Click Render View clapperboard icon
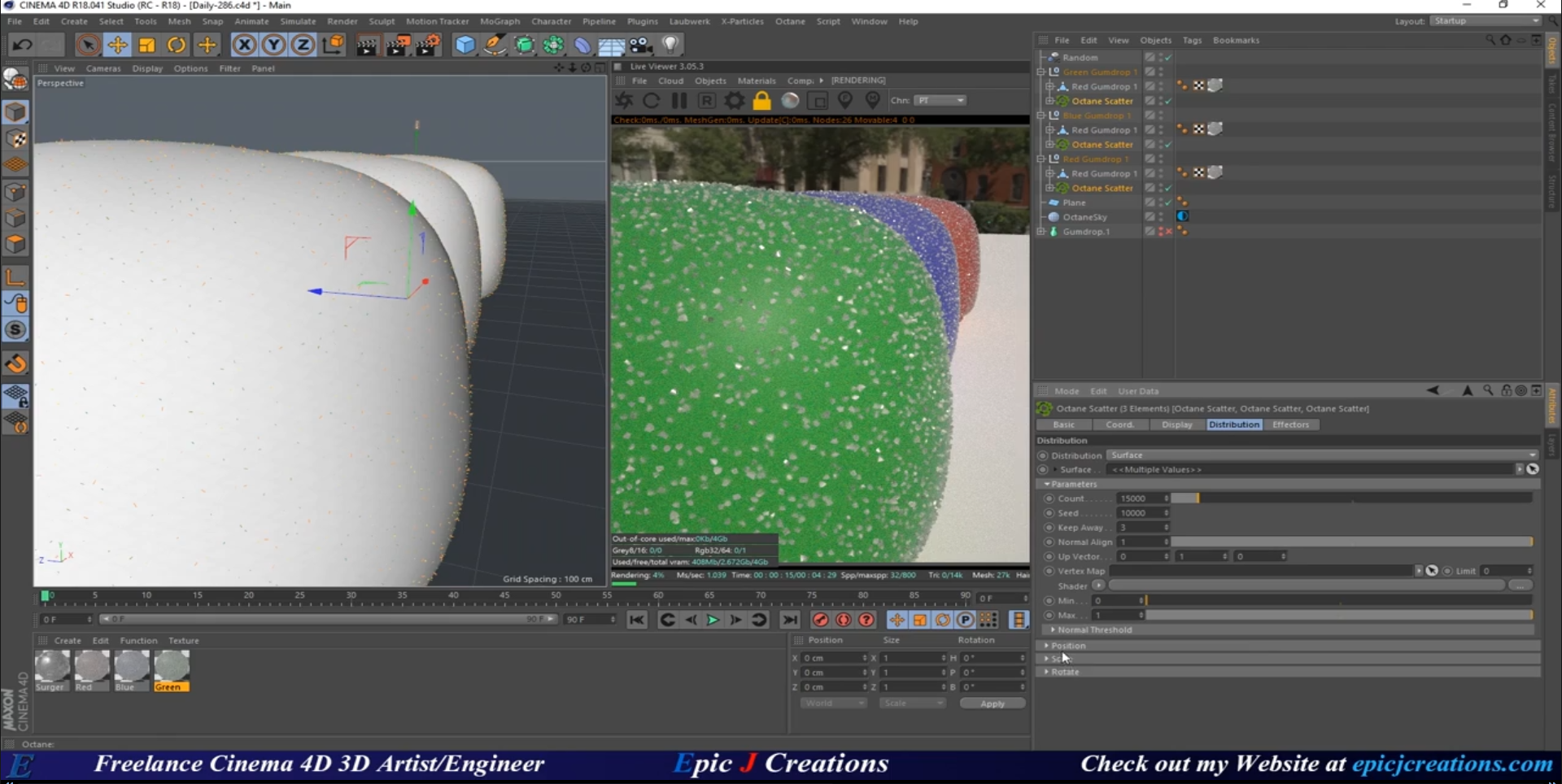The height and width of the screenshot is (784, 1562). 367,45
